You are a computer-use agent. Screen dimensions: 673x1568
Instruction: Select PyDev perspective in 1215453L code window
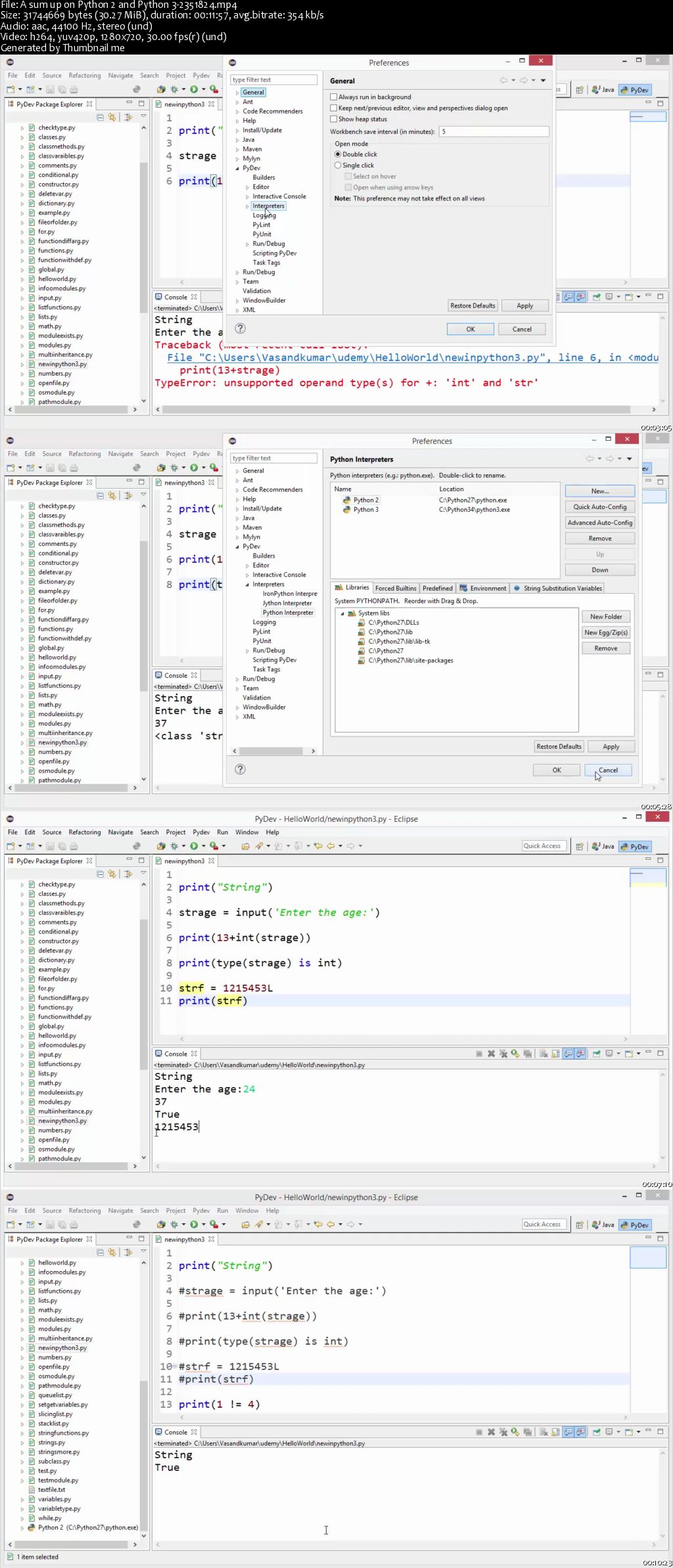pyautogui.click(x=635, y=846)
